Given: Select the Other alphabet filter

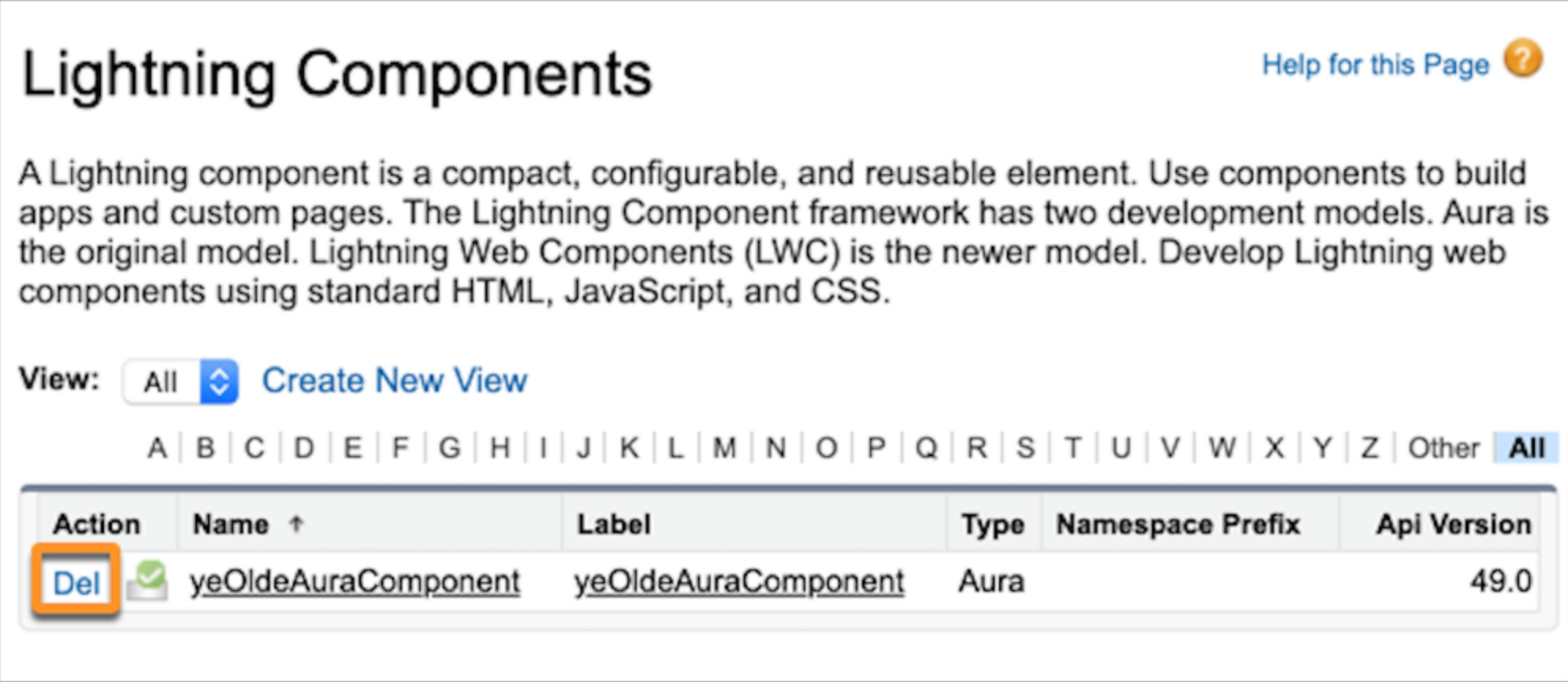Looking at the screenshot, I should point(1443,448).
